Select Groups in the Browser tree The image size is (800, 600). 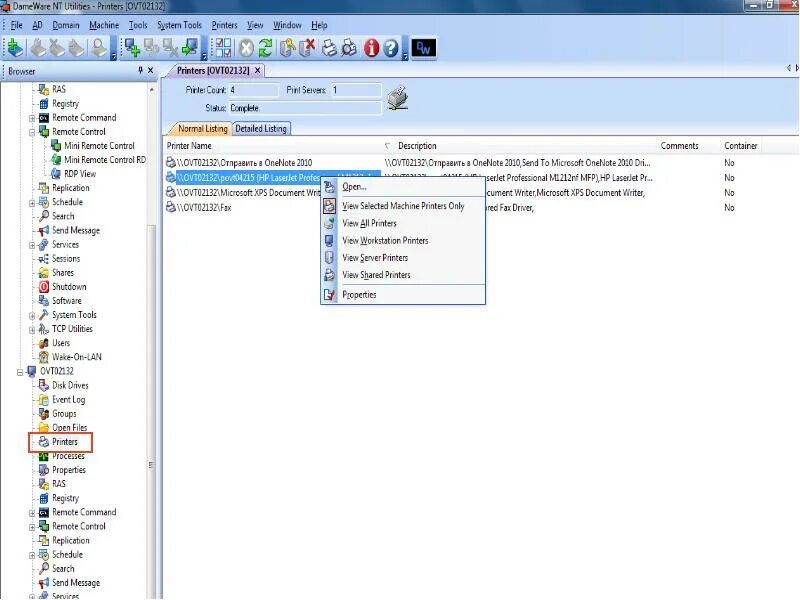pyautogui.click(x=64, y=414)
